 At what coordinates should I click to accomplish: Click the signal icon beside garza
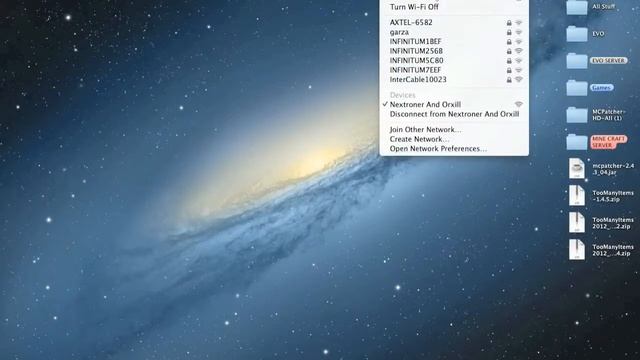coord(518,32)
